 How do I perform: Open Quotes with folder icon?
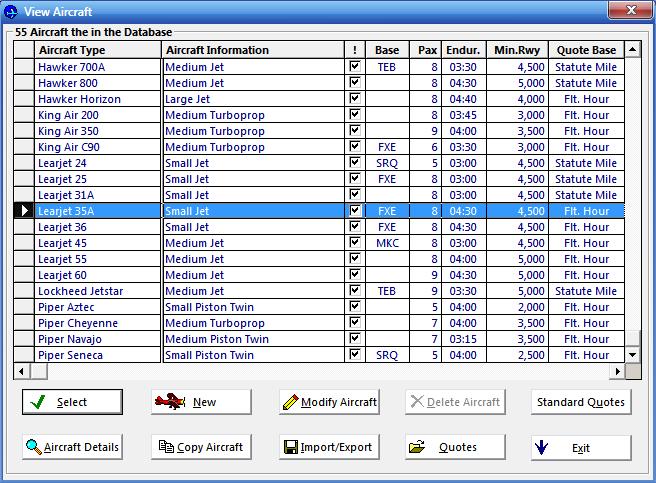pyautogui.click(x=455, y=447)
